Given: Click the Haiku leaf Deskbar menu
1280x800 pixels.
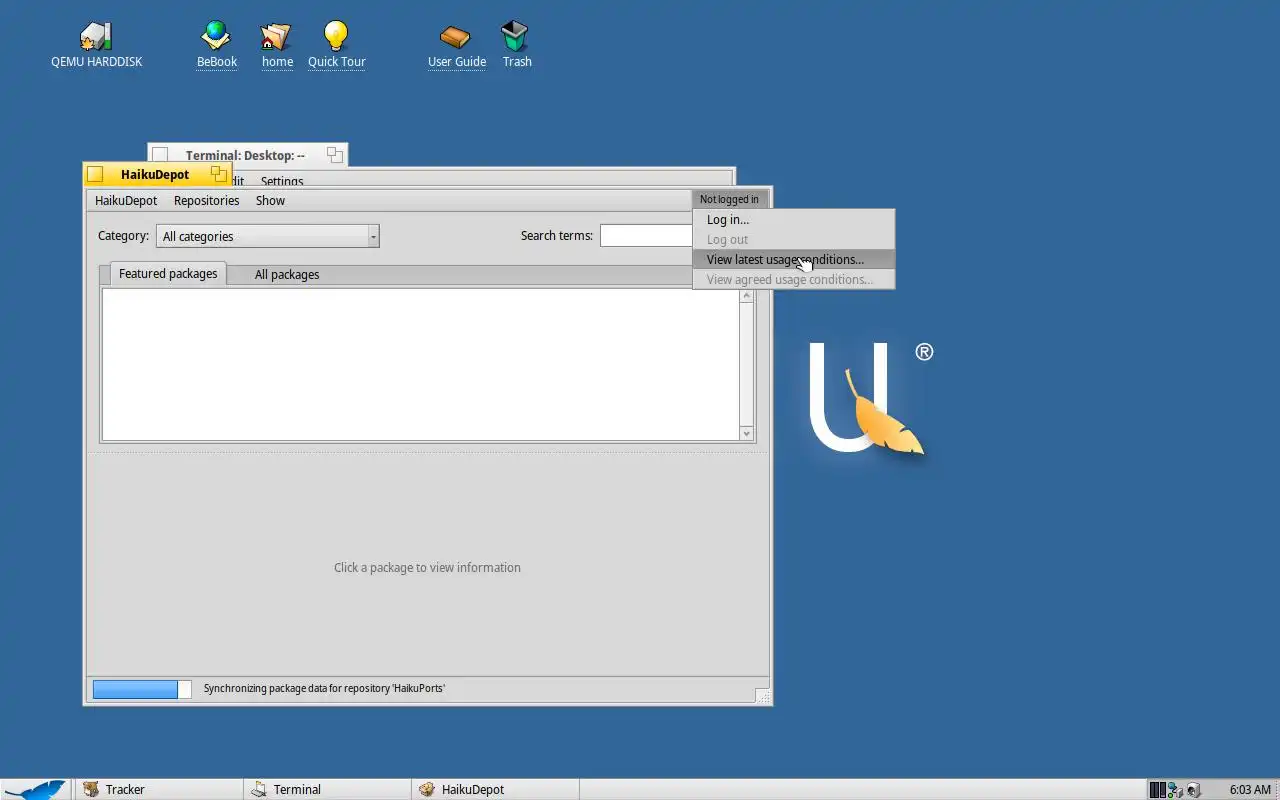Looking at the screenshot, I should coord(36,789).
